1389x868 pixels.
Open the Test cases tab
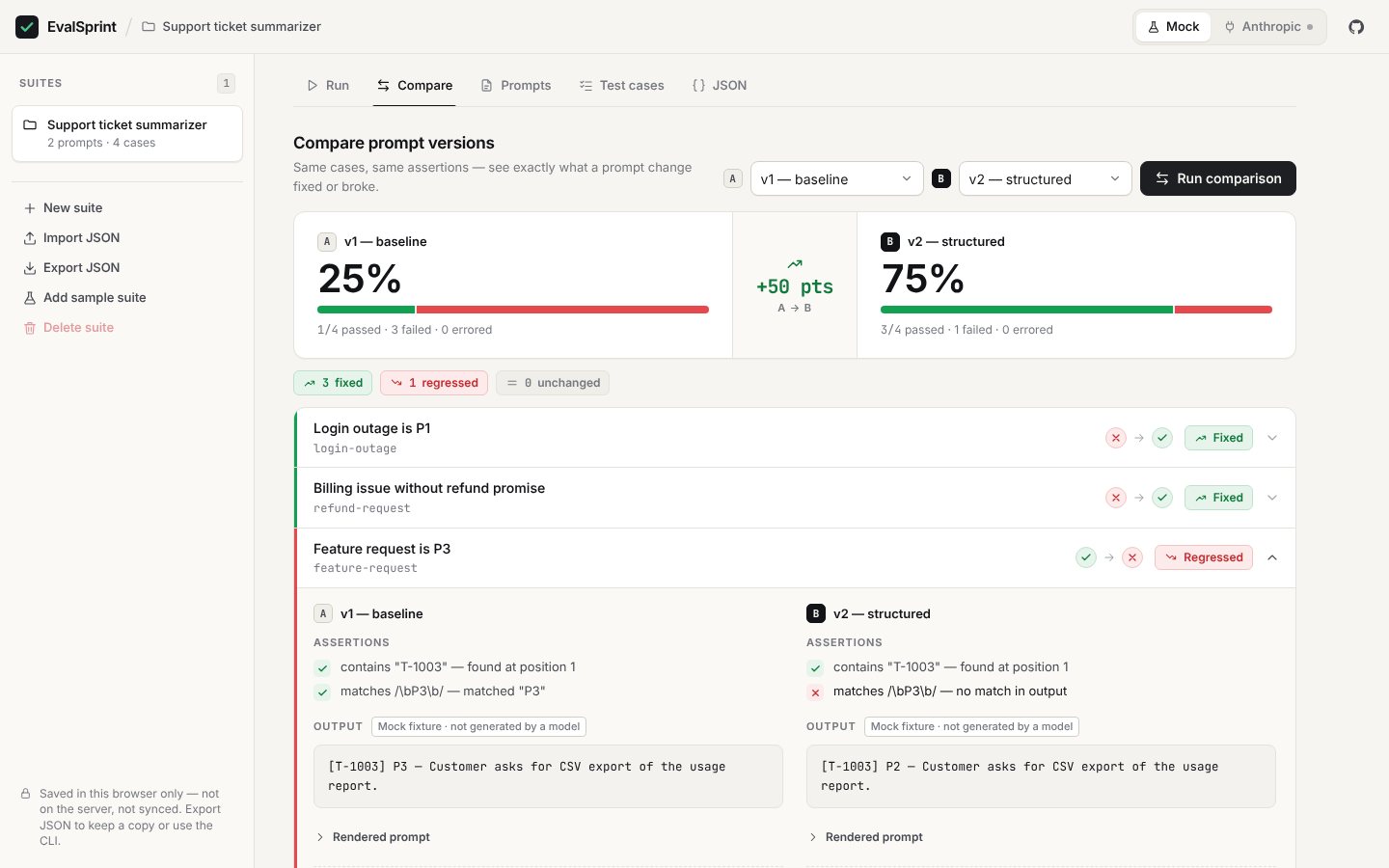[622, 85]
